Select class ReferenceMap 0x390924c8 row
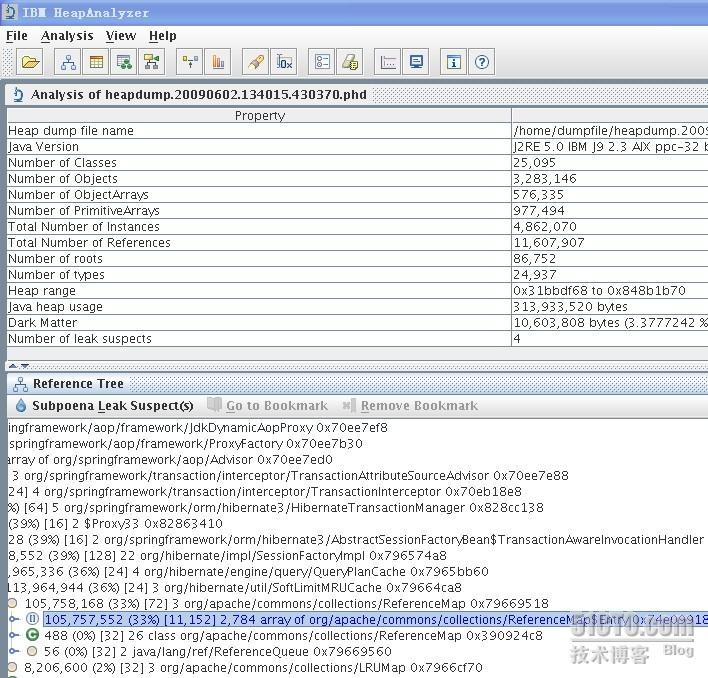 click(293, 636)
